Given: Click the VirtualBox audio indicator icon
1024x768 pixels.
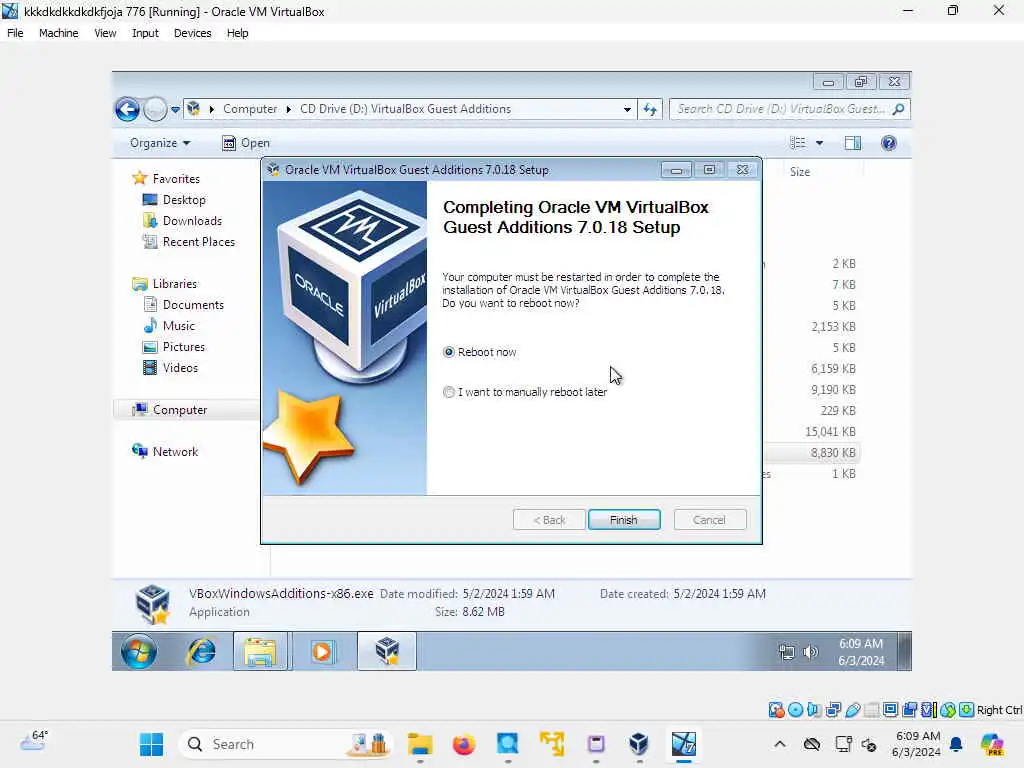Looking at the screenshot, I should pyautogui.click(x=814, y=710).
